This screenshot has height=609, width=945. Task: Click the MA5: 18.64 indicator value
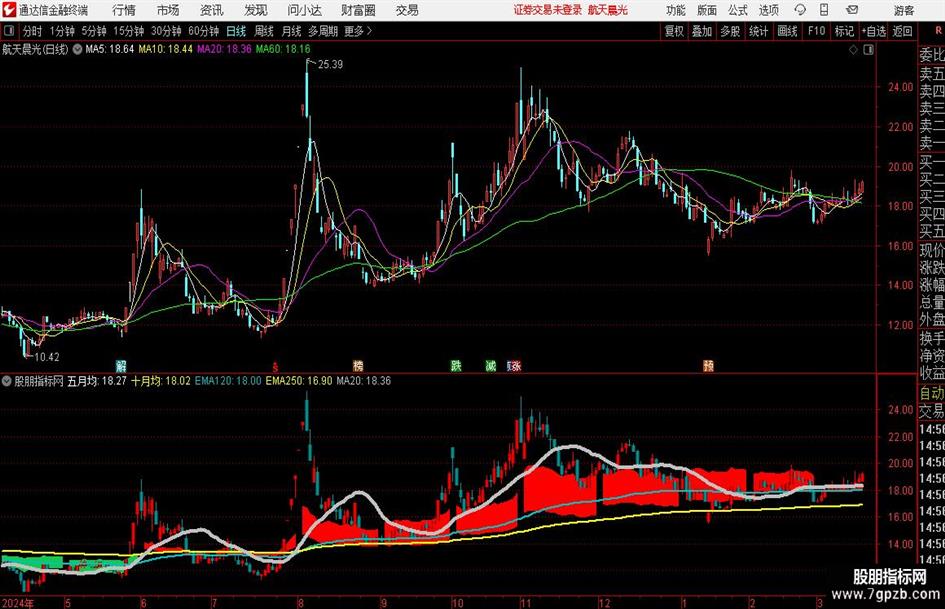pos(110,49)
